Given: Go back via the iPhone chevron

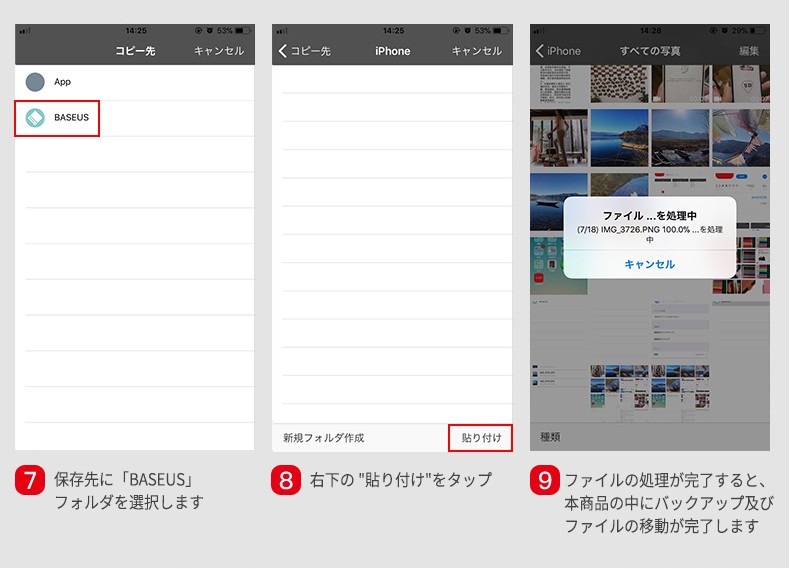Looking at the screenshot, I should pos(558,51).
